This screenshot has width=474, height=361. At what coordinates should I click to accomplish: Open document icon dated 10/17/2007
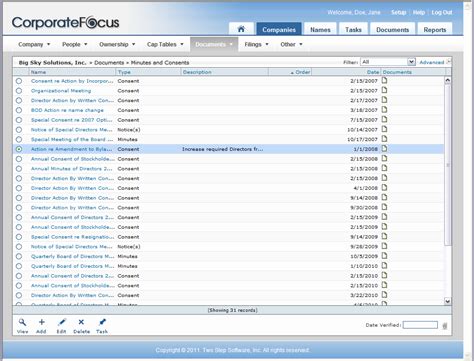(384, 139)
